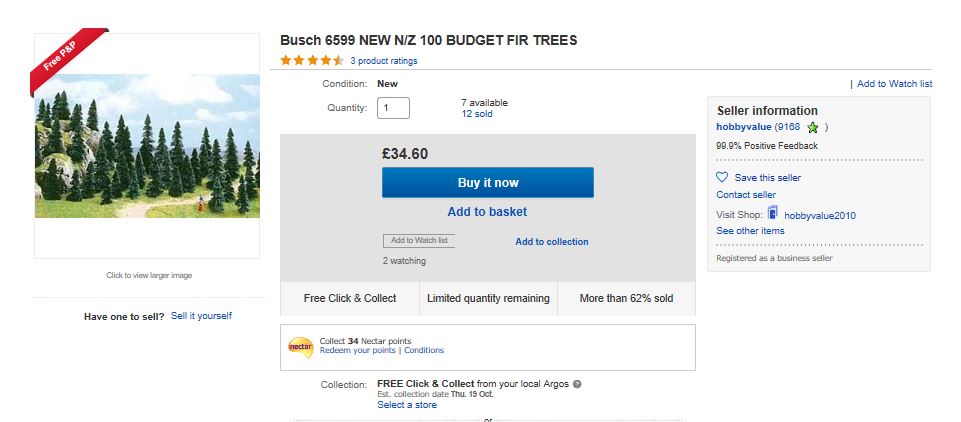The image size is (961, 422).
Task: Click the Nectar logo icon
Action: click(300, 346)
